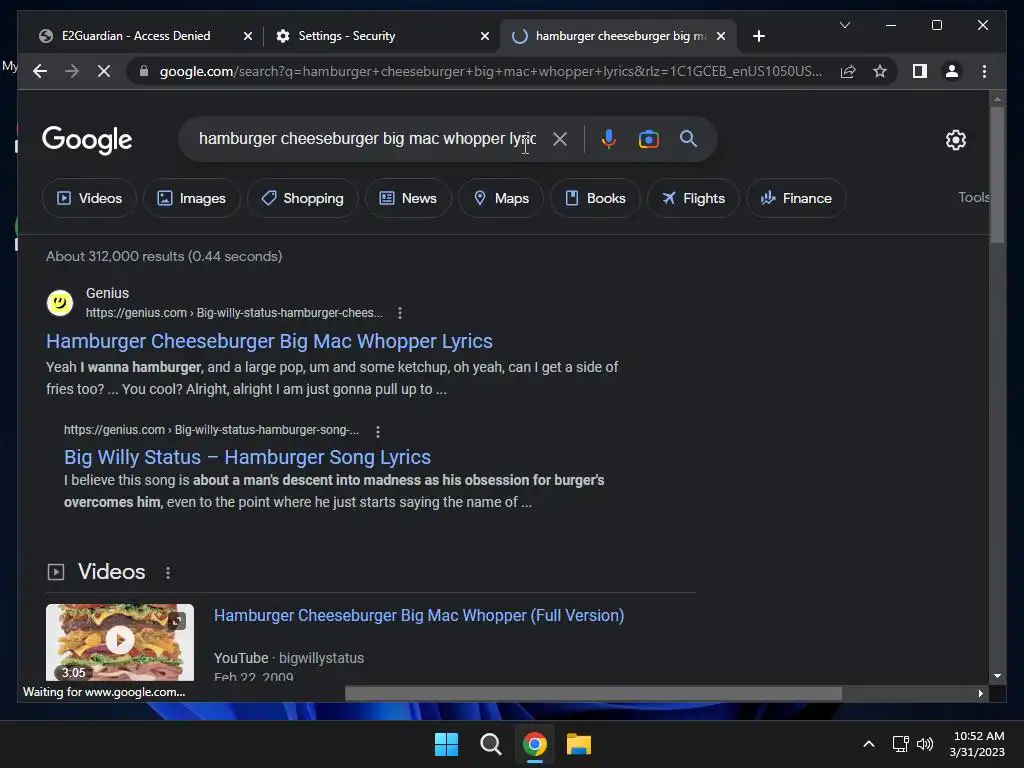Filter results by News
This screenshot has width=1024, height=768.
408,198
